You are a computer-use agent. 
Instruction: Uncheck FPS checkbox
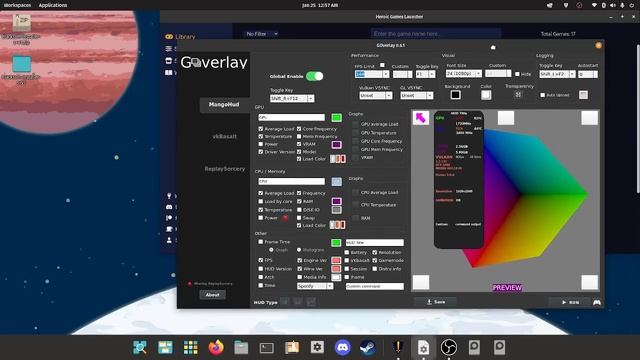[x=261, y=260]
